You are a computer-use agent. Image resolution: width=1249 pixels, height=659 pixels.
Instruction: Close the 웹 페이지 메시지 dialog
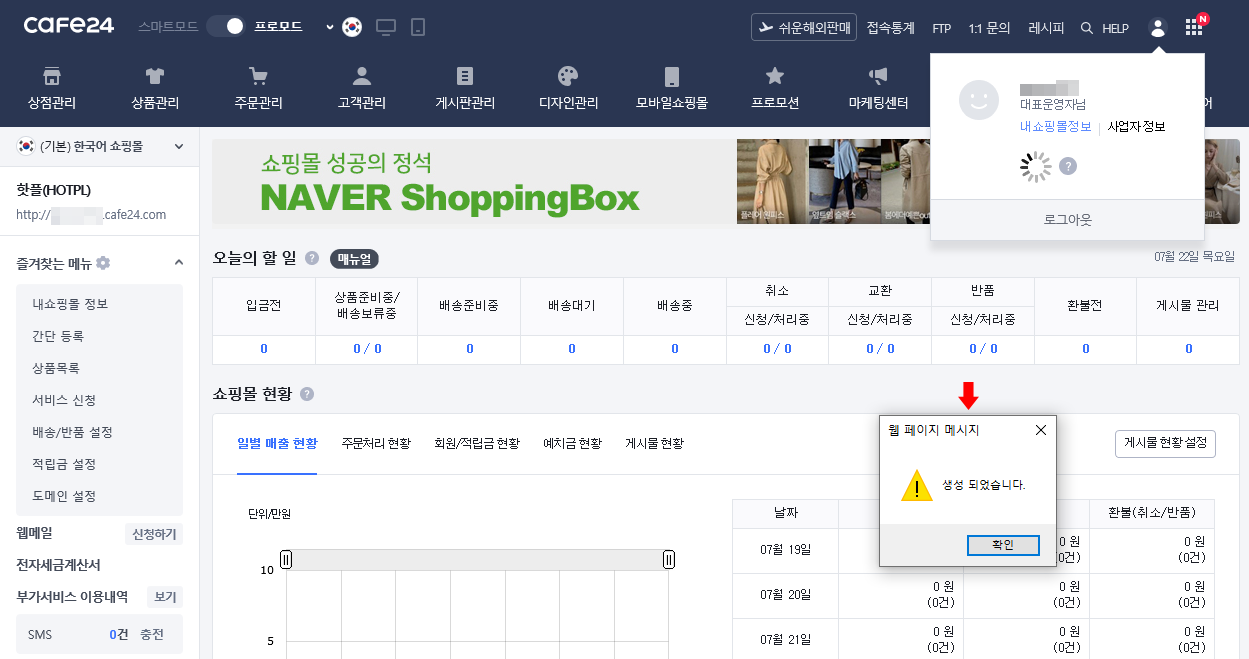click(x=1040, y=430)
